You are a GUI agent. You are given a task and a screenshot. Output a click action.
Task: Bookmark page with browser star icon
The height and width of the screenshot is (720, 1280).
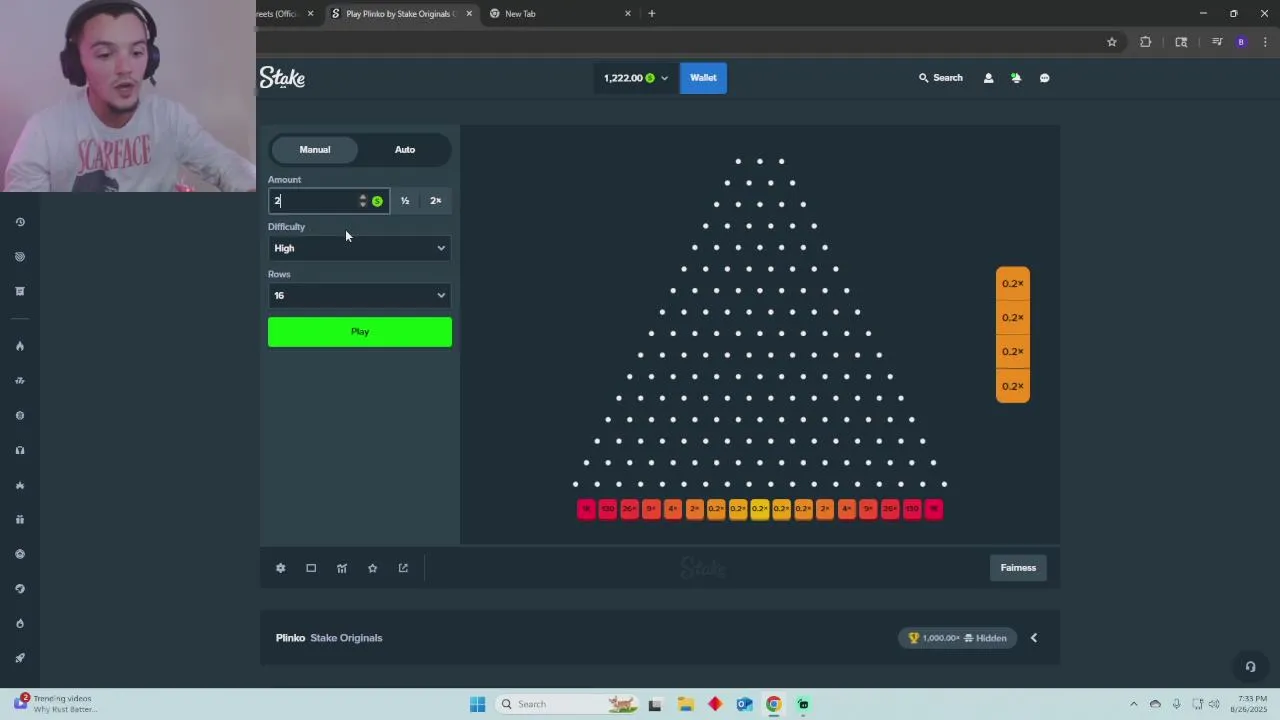[1112, 42]
